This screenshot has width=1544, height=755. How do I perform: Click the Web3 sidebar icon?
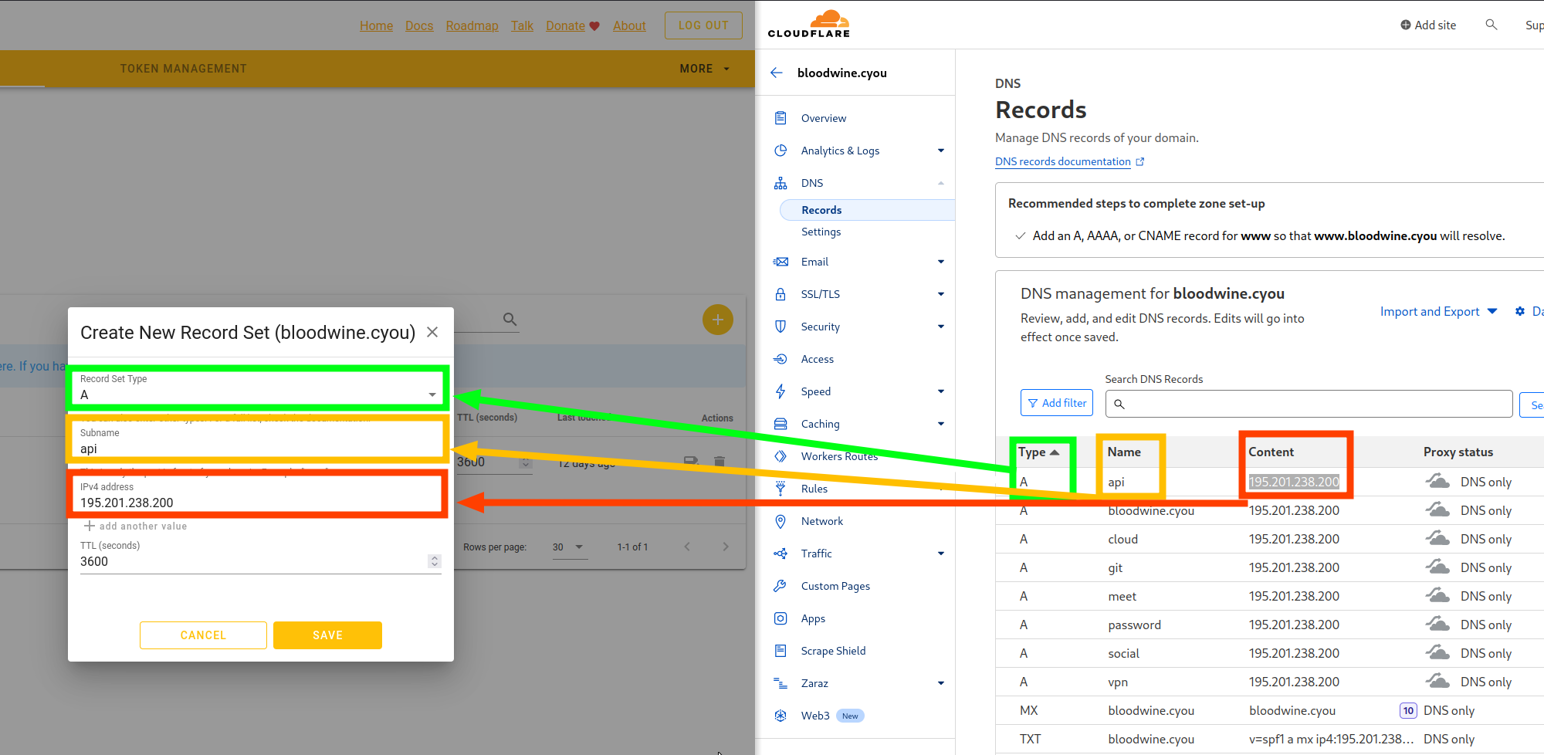pos(781,716)
